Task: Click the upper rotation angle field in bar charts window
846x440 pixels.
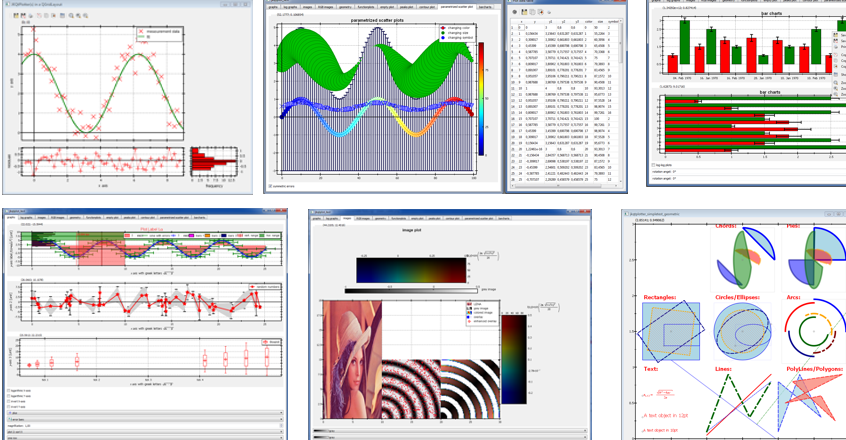Action: [x=749, y=171]
